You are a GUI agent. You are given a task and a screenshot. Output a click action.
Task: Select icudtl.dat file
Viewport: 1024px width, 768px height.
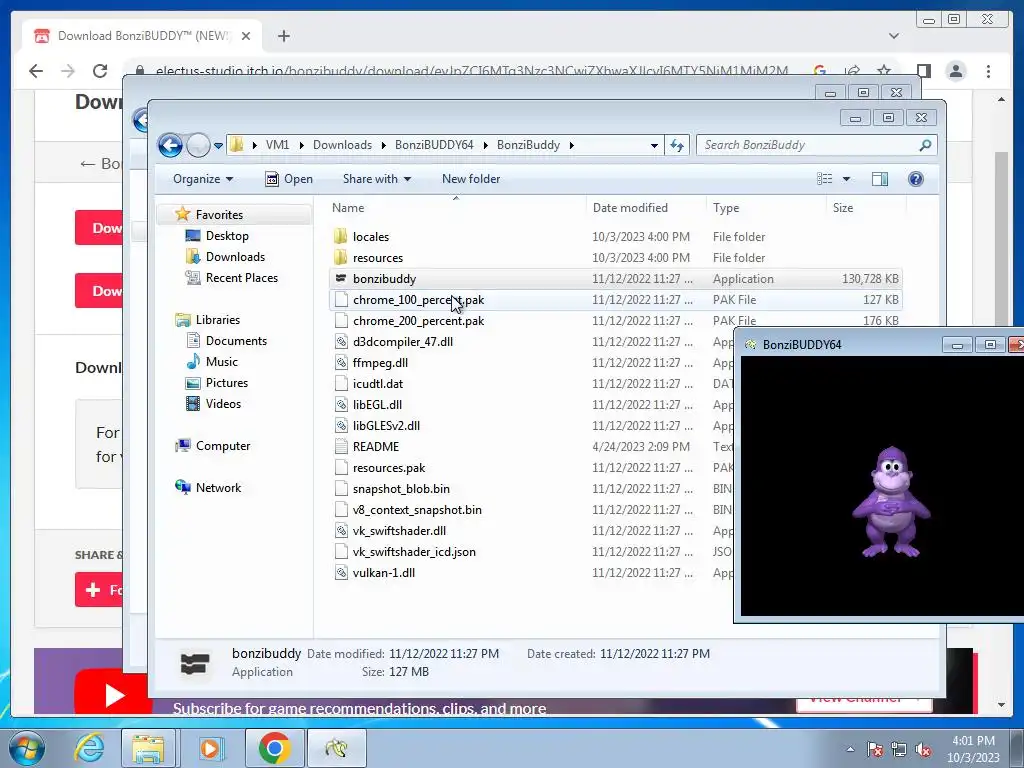tap(377, 383)
